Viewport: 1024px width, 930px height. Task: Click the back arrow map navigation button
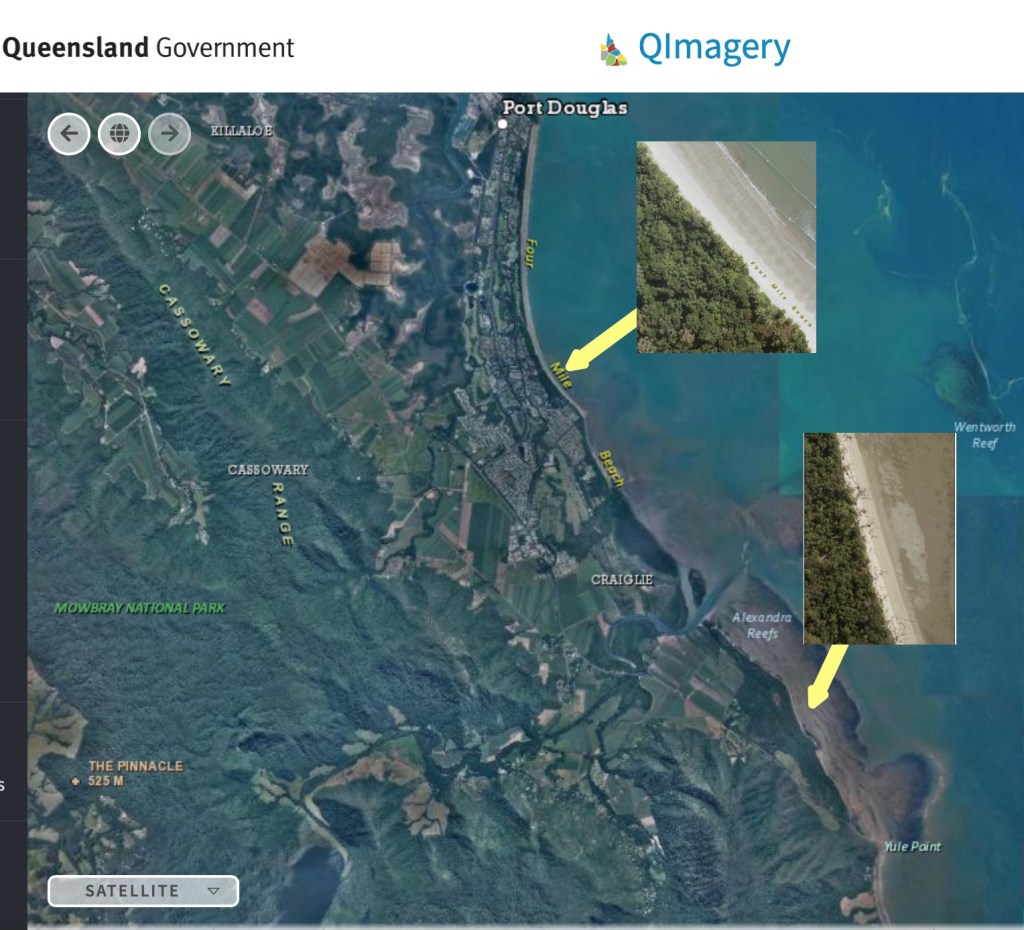click(x=69, y=134)
